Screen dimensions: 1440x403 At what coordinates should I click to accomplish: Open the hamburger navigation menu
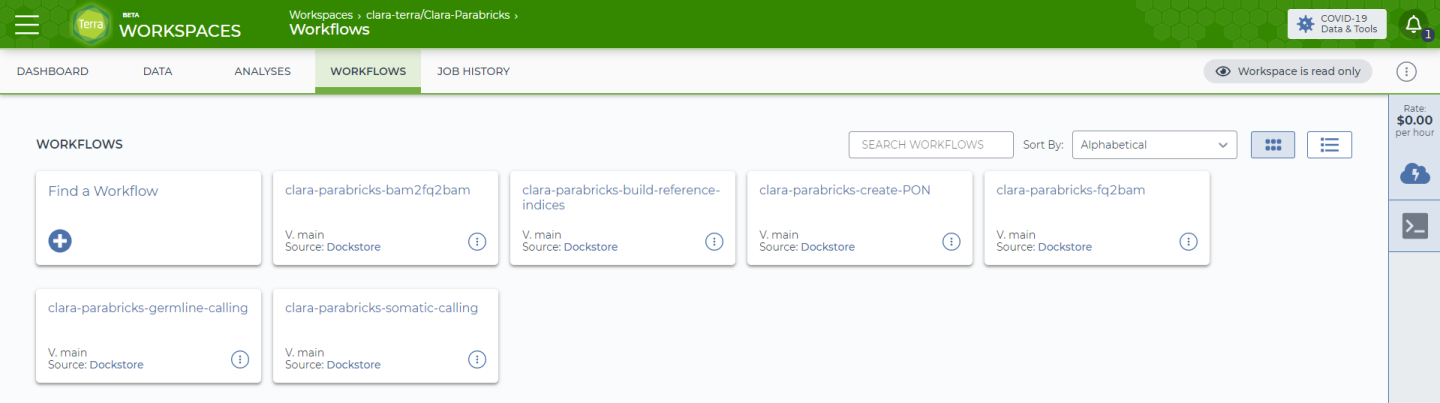[x=27, y=24]
